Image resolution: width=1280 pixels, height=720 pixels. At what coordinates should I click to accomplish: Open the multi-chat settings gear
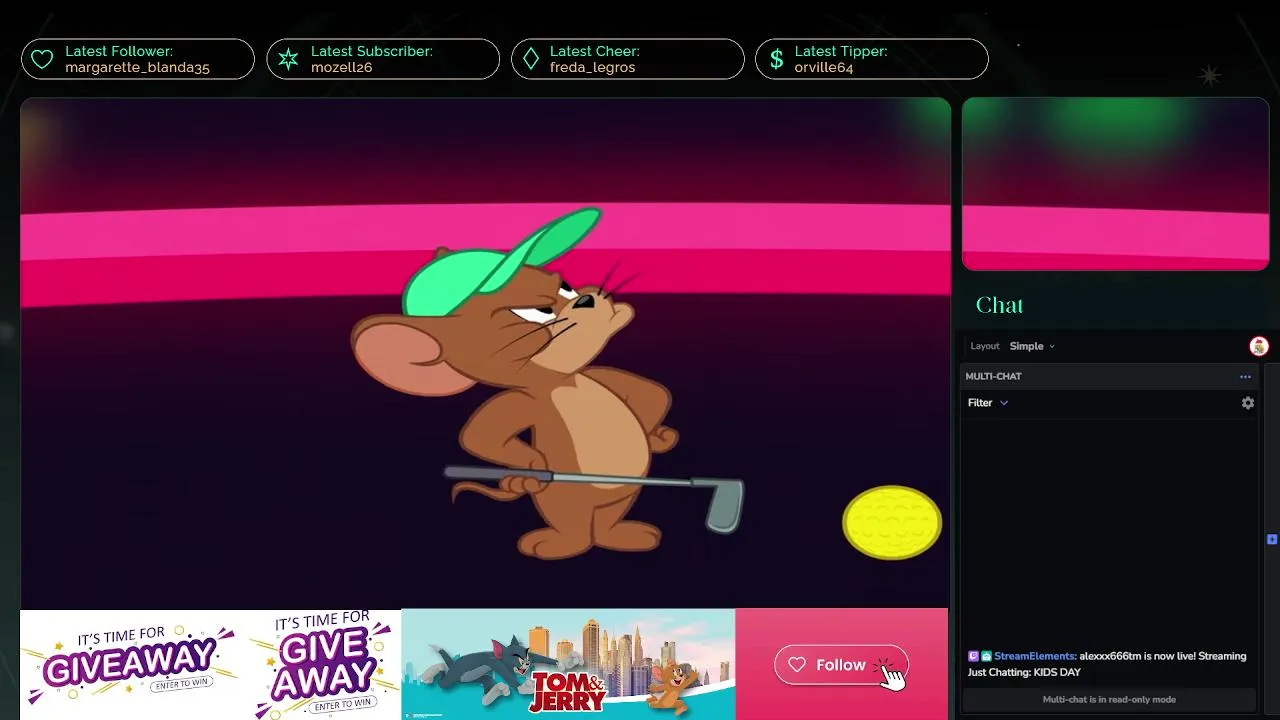(x=1248, y=403)
